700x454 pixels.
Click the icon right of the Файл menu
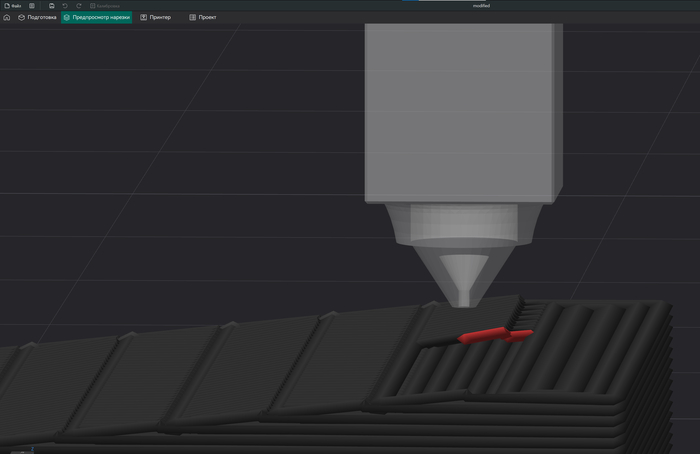(32, 6)
